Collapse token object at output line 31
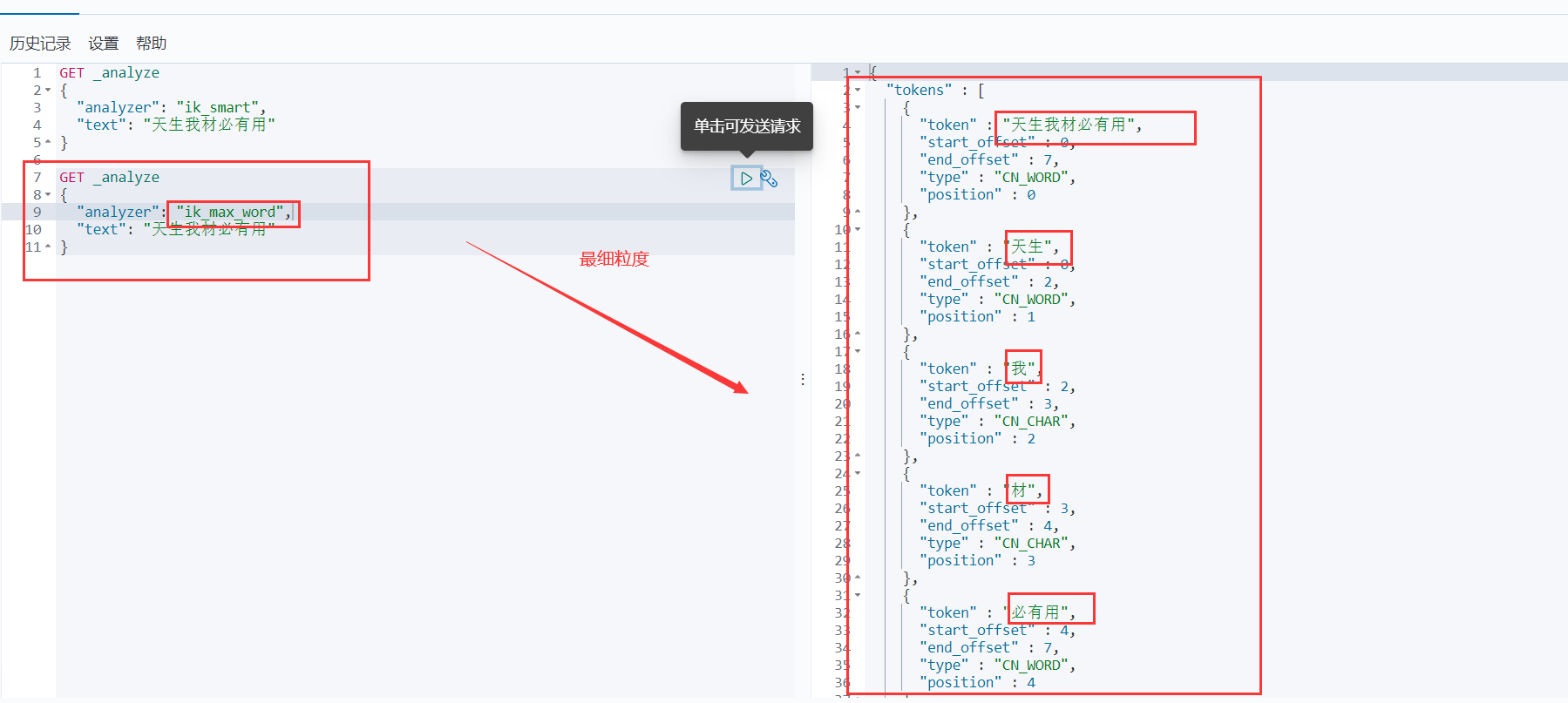 858,595
